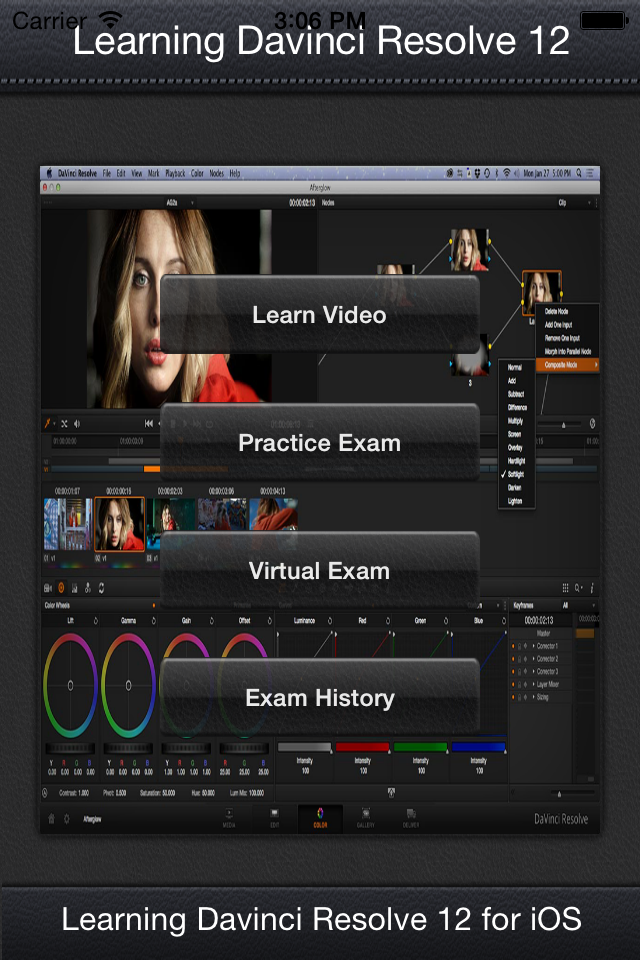Open the Playback menu in menu bar
The width and height of the screenshot is (640, 960).
tap(175, 173)
